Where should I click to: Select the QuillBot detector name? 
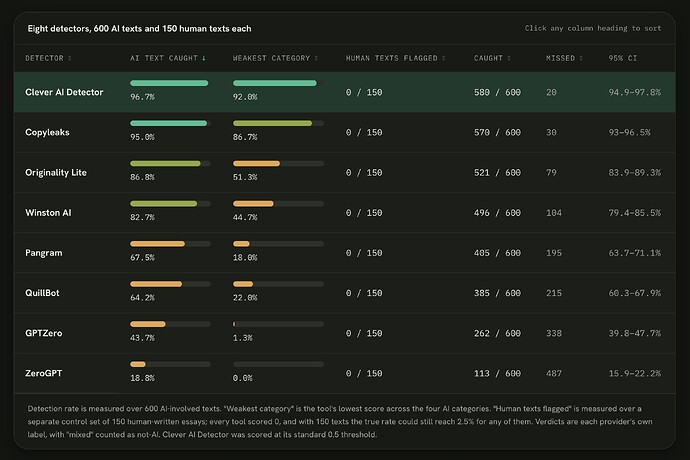(x=42, y=293)
